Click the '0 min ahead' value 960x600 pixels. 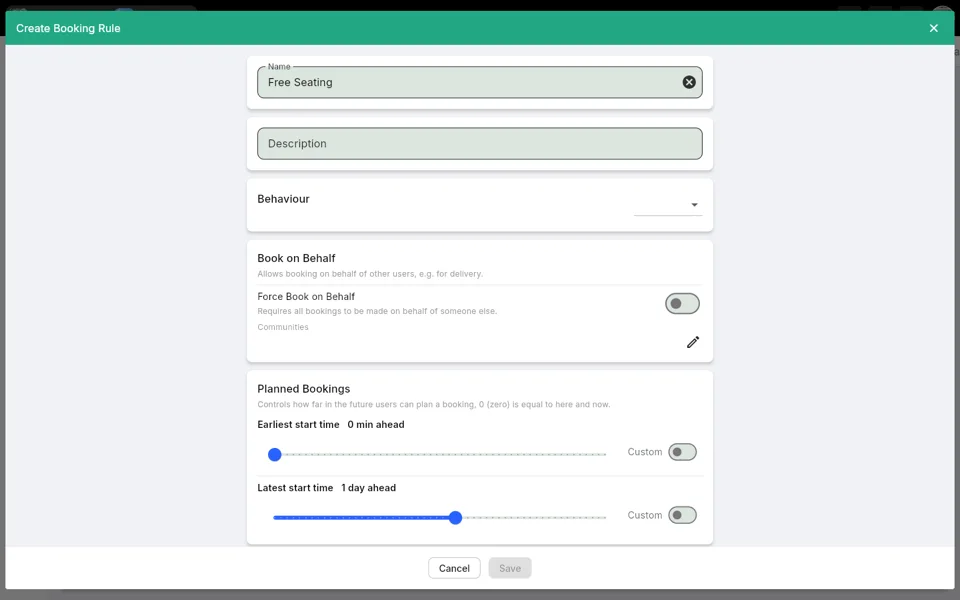[376, 424]
